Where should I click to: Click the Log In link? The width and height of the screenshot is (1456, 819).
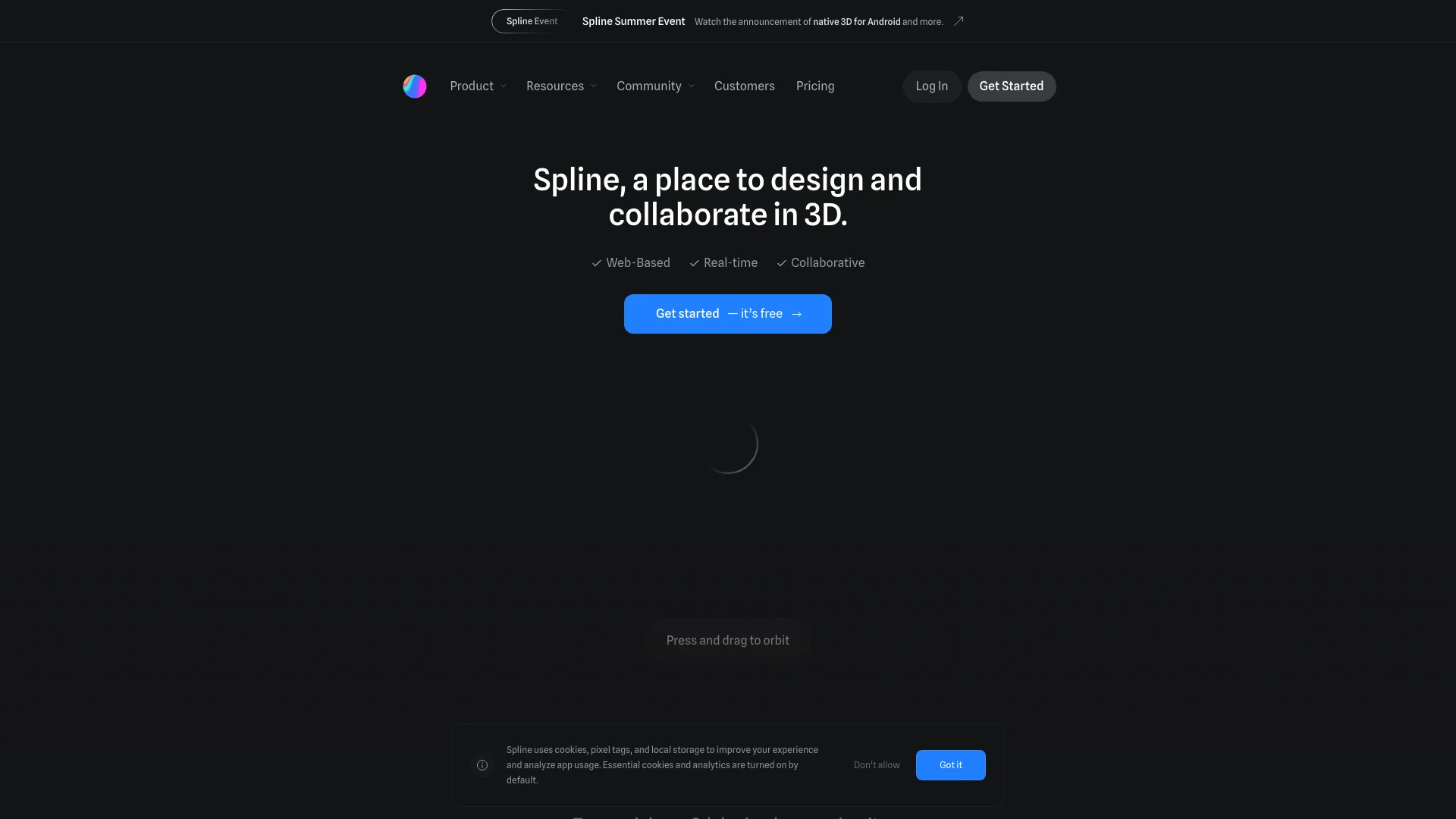click(x=932, y=86)
